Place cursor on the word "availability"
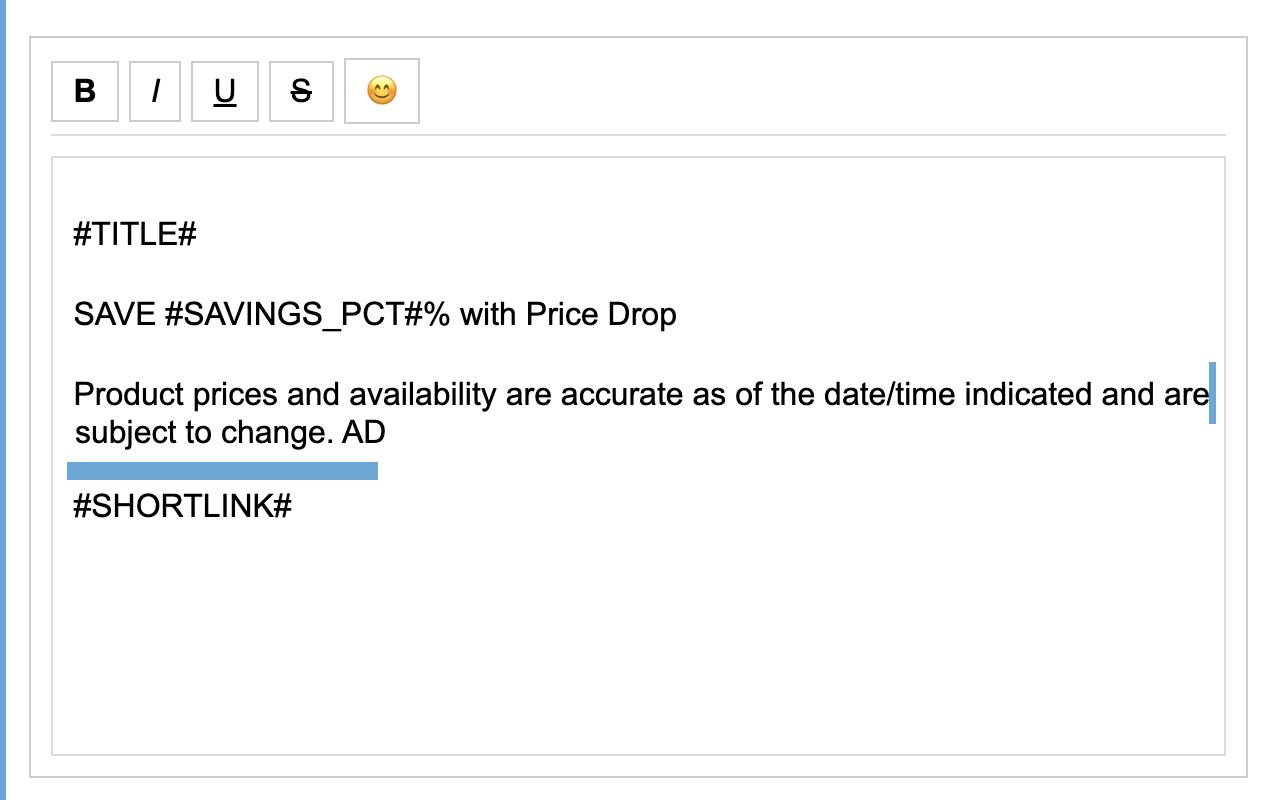 (x=422, y=395)
